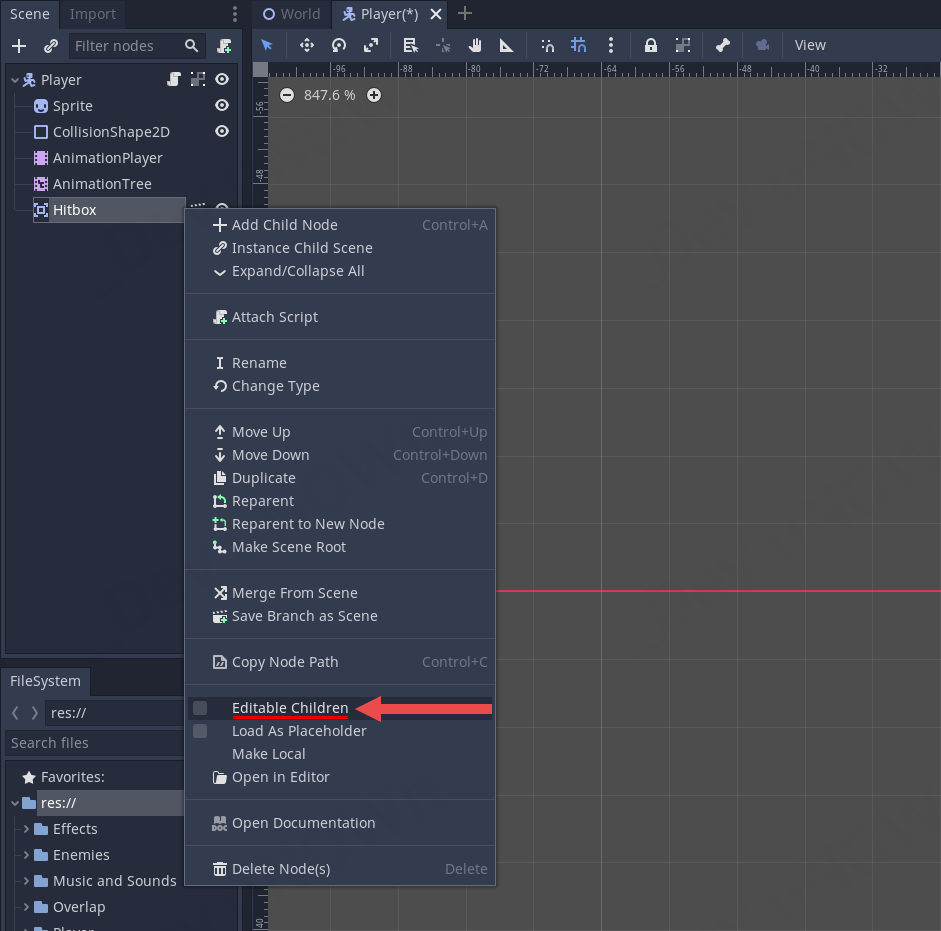Choose Move Up in context menu
Screen dimensions: 941x931
tap(340, 432)
